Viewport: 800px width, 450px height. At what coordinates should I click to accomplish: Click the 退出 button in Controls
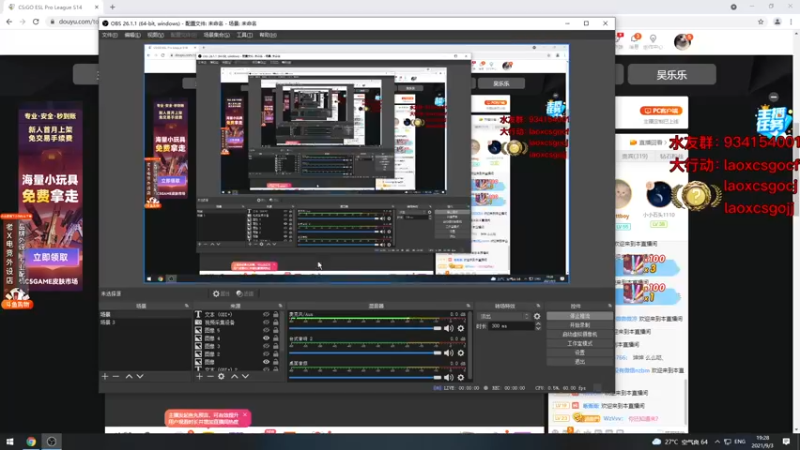(580, 362)
